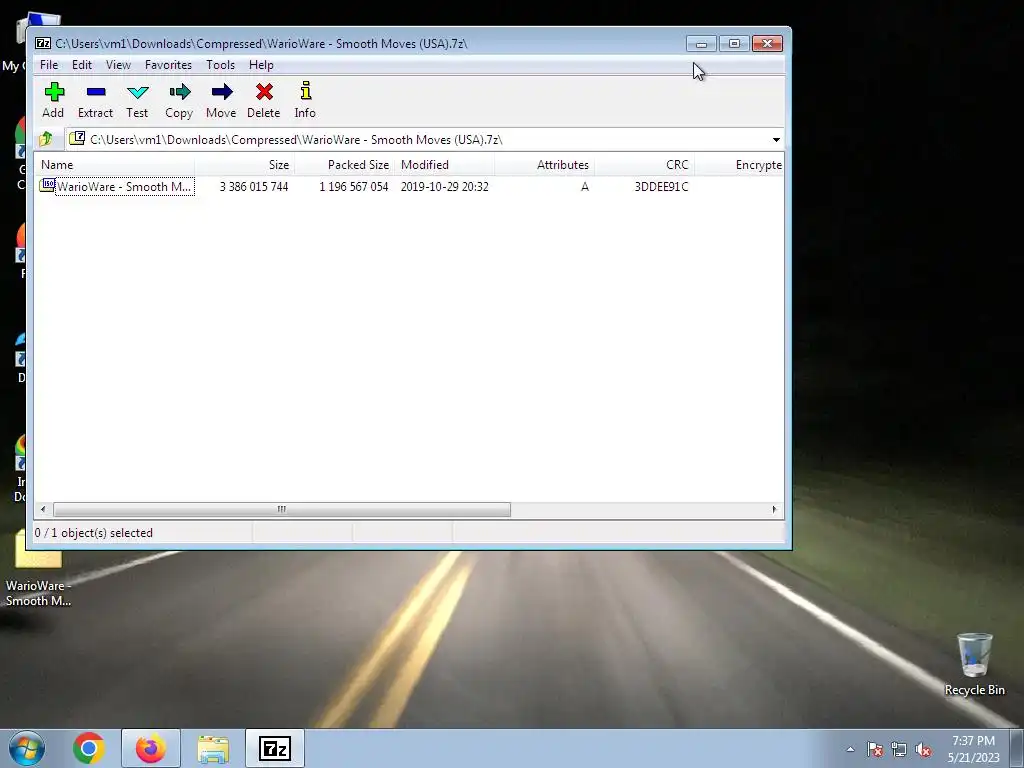The width and height of the screenshot is (1024, 768).
Task: Sort by the Packed Size column header
Action: pos(344,165)
